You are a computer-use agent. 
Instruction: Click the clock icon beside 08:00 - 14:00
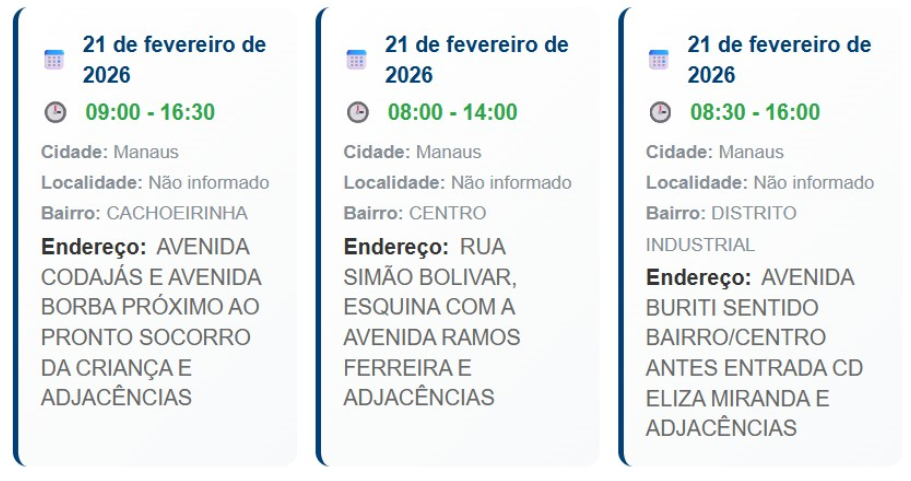[357, 112]
